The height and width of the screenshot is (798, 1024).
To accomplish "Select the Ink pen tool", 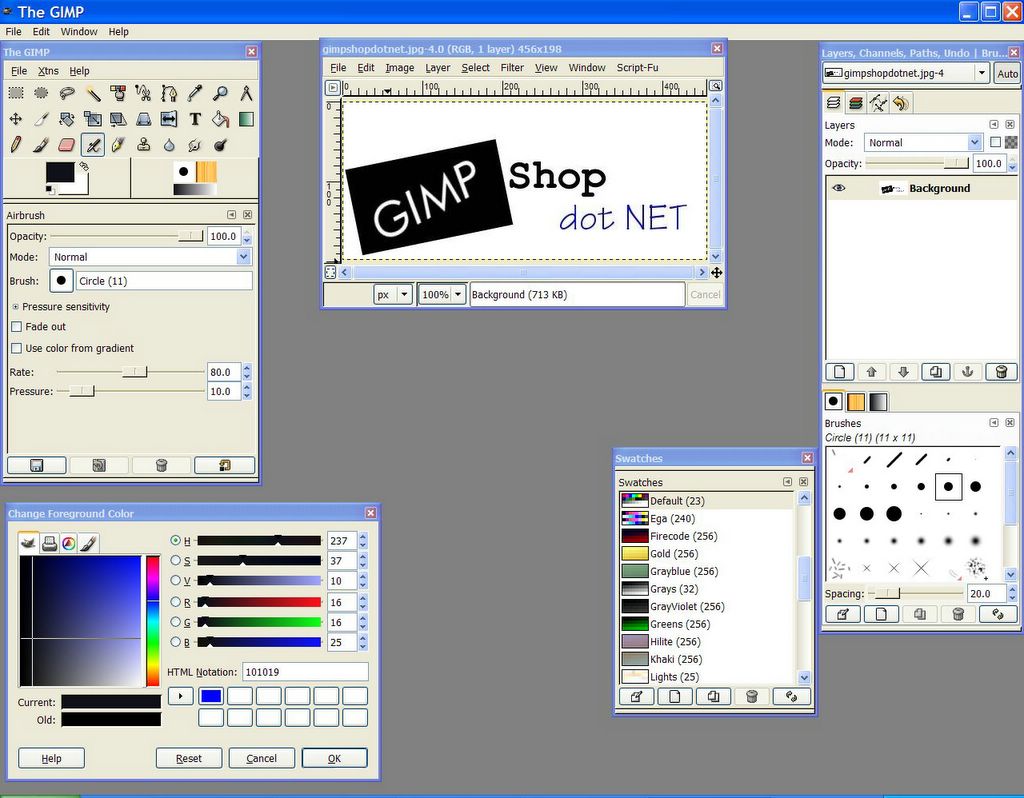I will pos(118,144).
